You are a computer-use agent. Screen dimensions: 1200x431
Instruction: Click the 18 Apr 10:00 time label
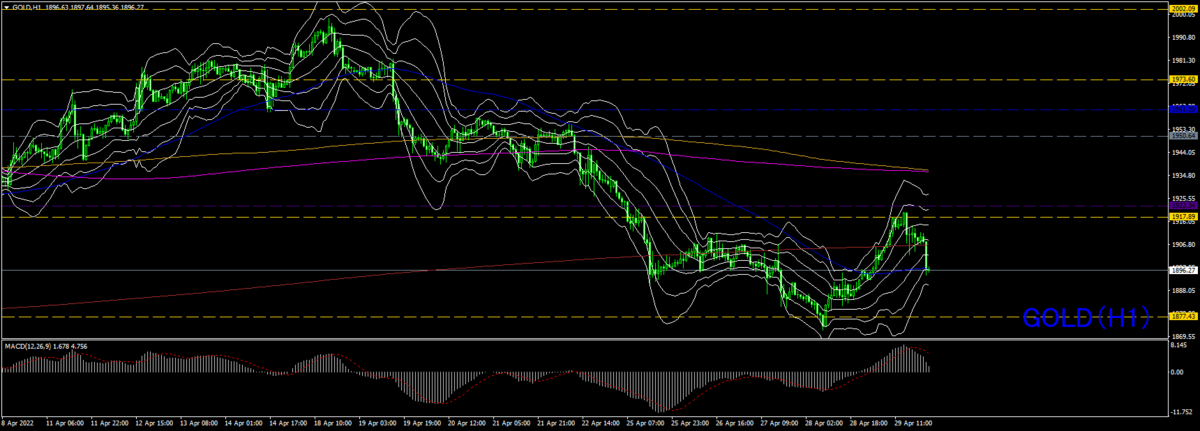click(331, 424)
